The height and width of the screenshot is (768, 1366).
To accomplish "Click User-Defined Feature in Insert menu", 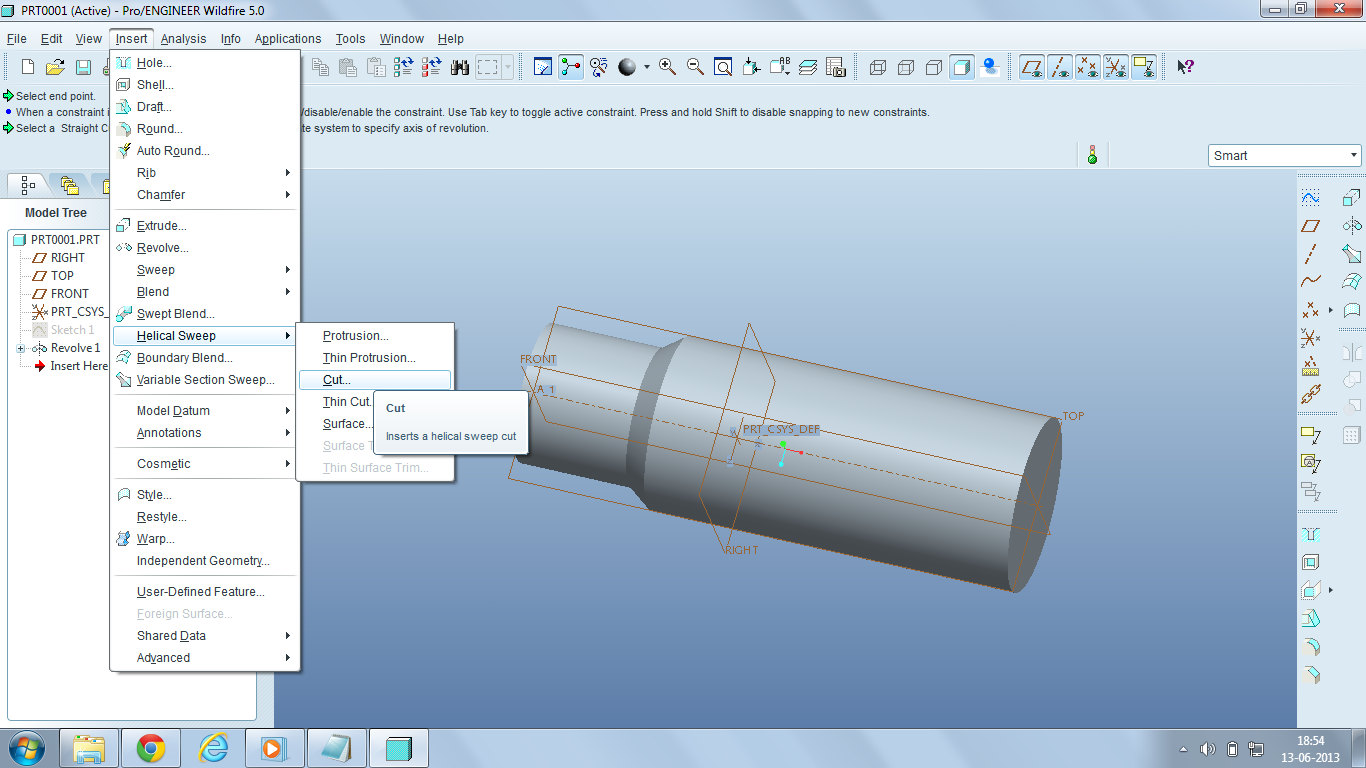I will tap(205, 592).
